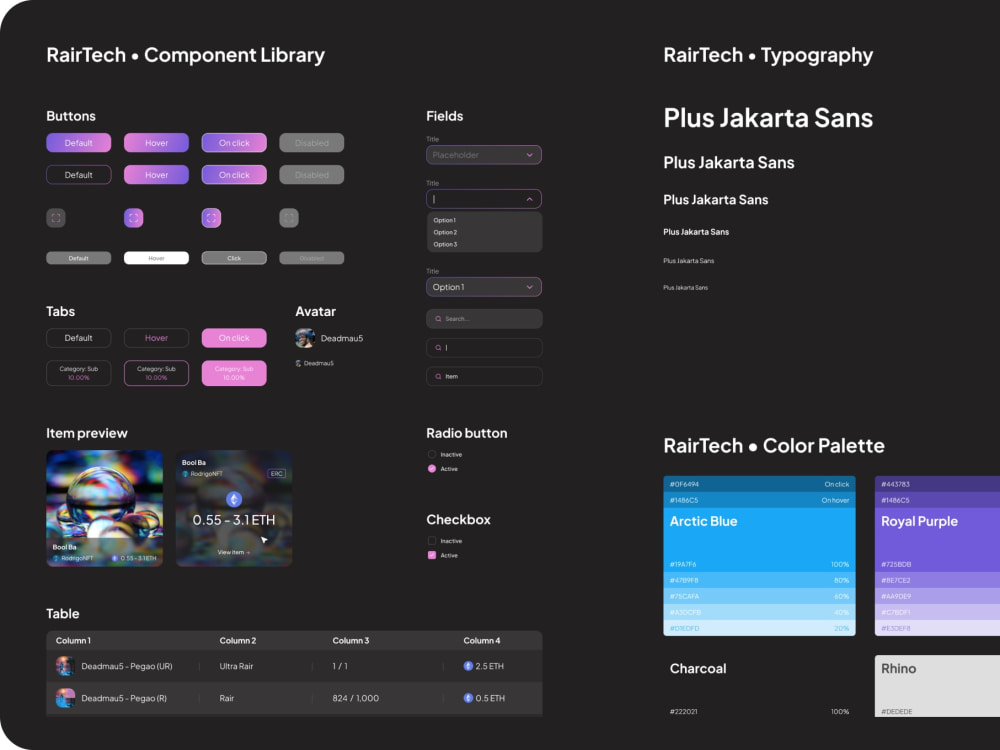Pick the #443783 dark purple swatch

(938, 484)
